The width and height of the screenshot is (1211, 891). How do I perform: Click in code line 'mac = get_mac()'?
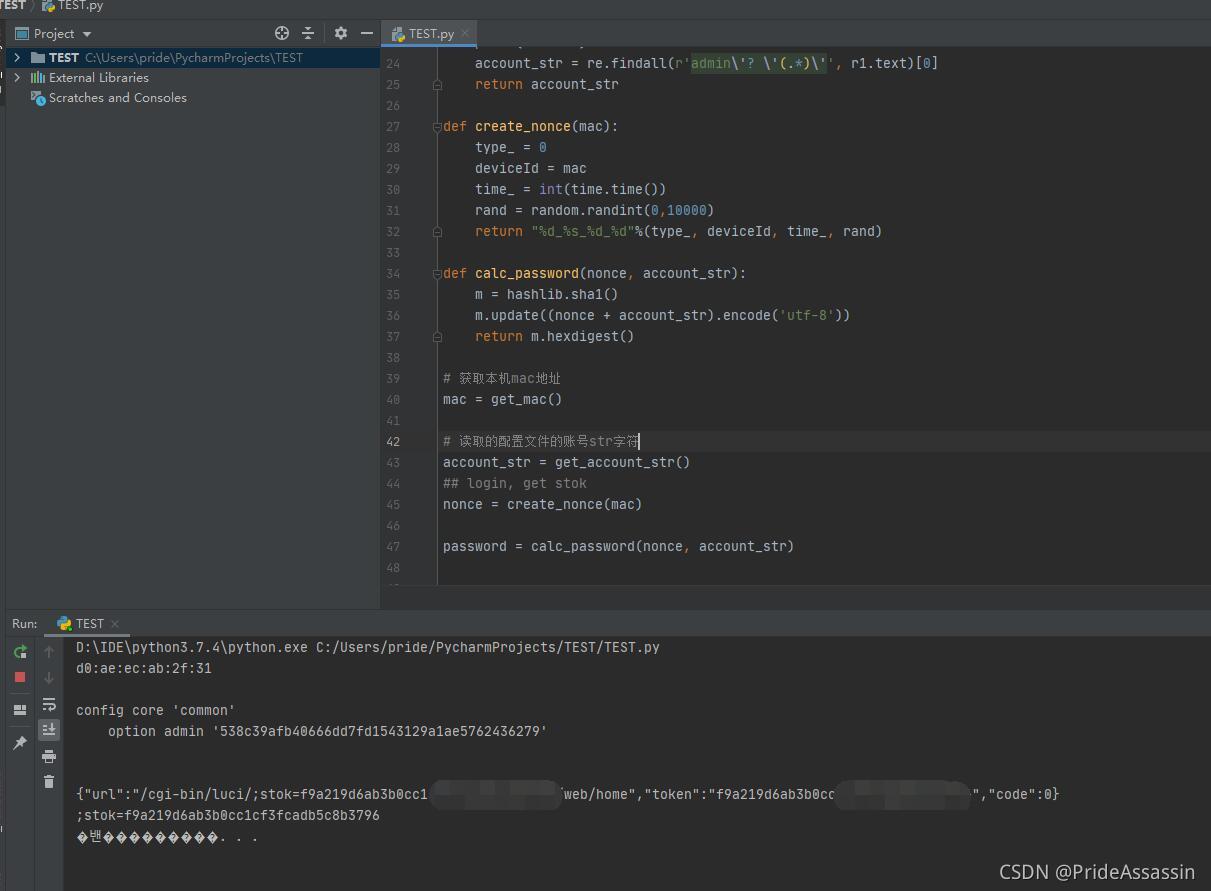coord(502,399)
